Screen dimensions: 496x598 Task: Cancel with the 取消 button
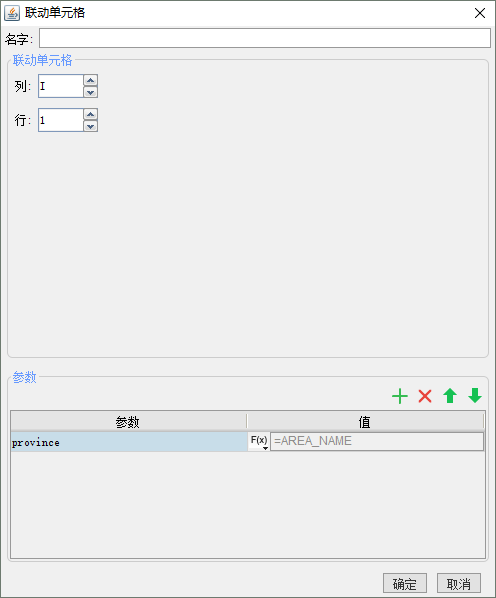(459, 583)
